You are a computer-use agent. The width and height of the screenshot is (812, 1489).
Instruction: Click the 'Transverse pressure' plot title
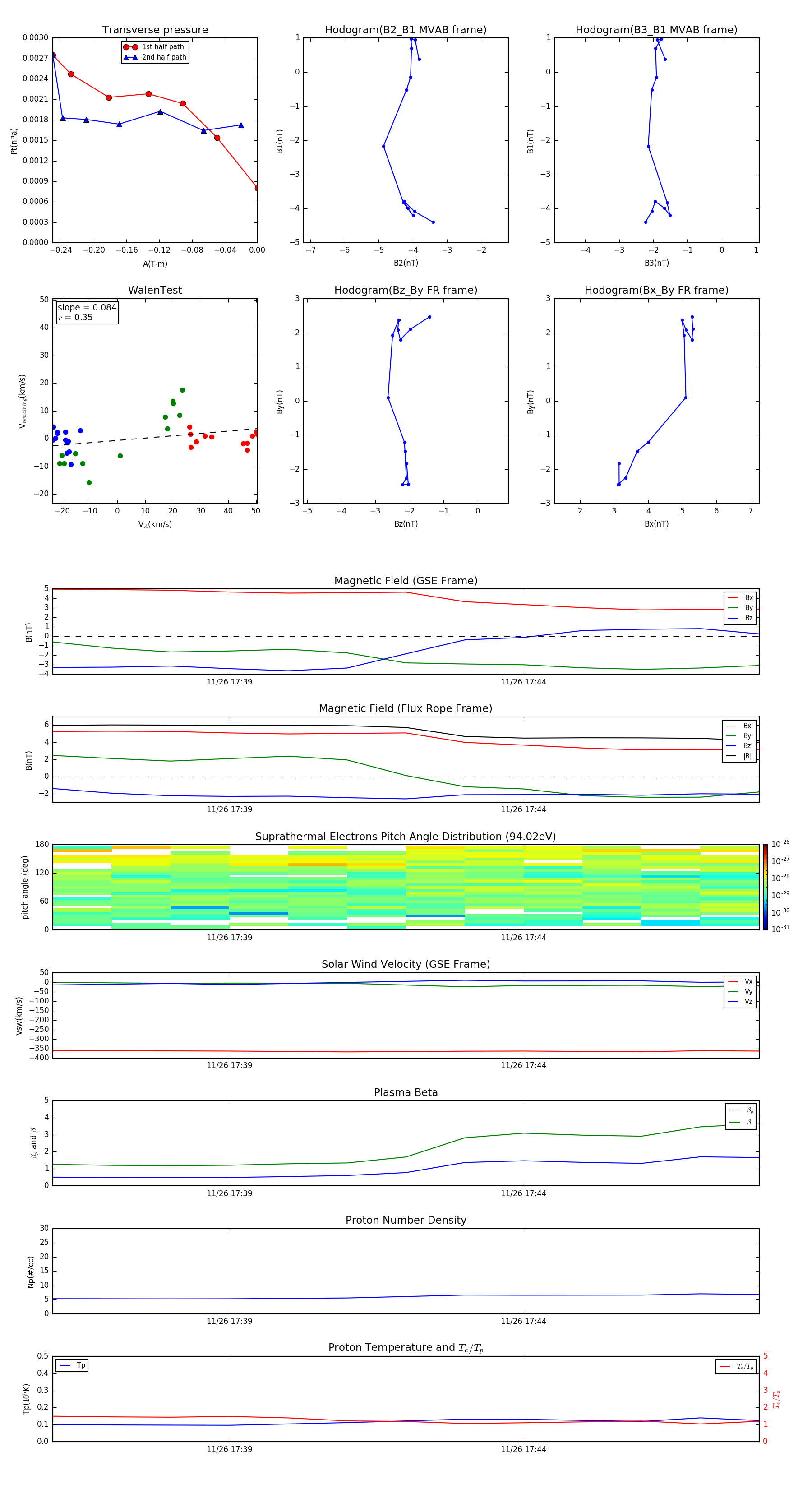click(155, 29)
